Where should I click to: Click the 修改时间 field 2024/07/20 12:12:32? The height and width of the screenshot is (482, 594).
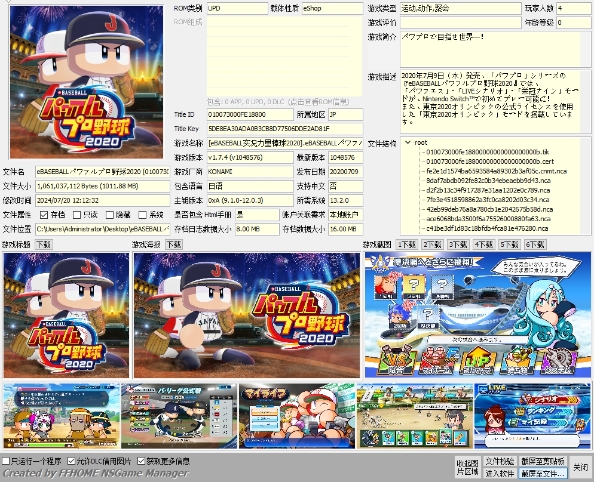pyautogui.click(x=103, y=200)
